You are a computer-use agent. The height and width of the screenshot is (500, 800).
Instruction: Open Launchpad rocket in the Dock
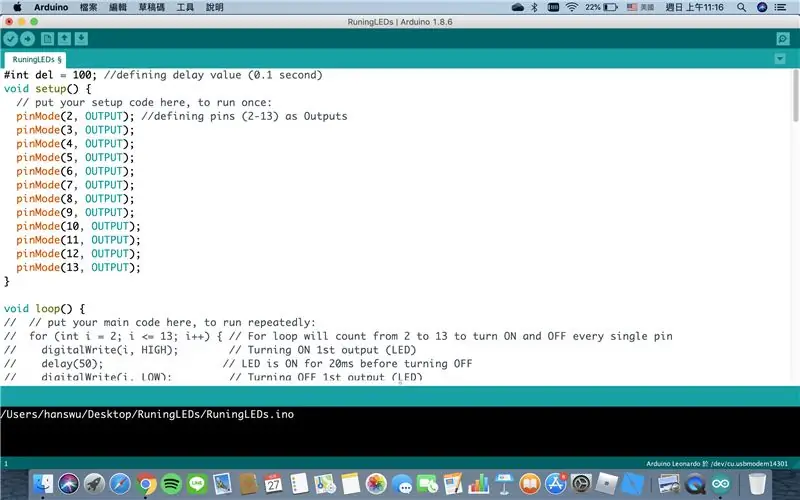pyautogui.click(x=94, y=484)
